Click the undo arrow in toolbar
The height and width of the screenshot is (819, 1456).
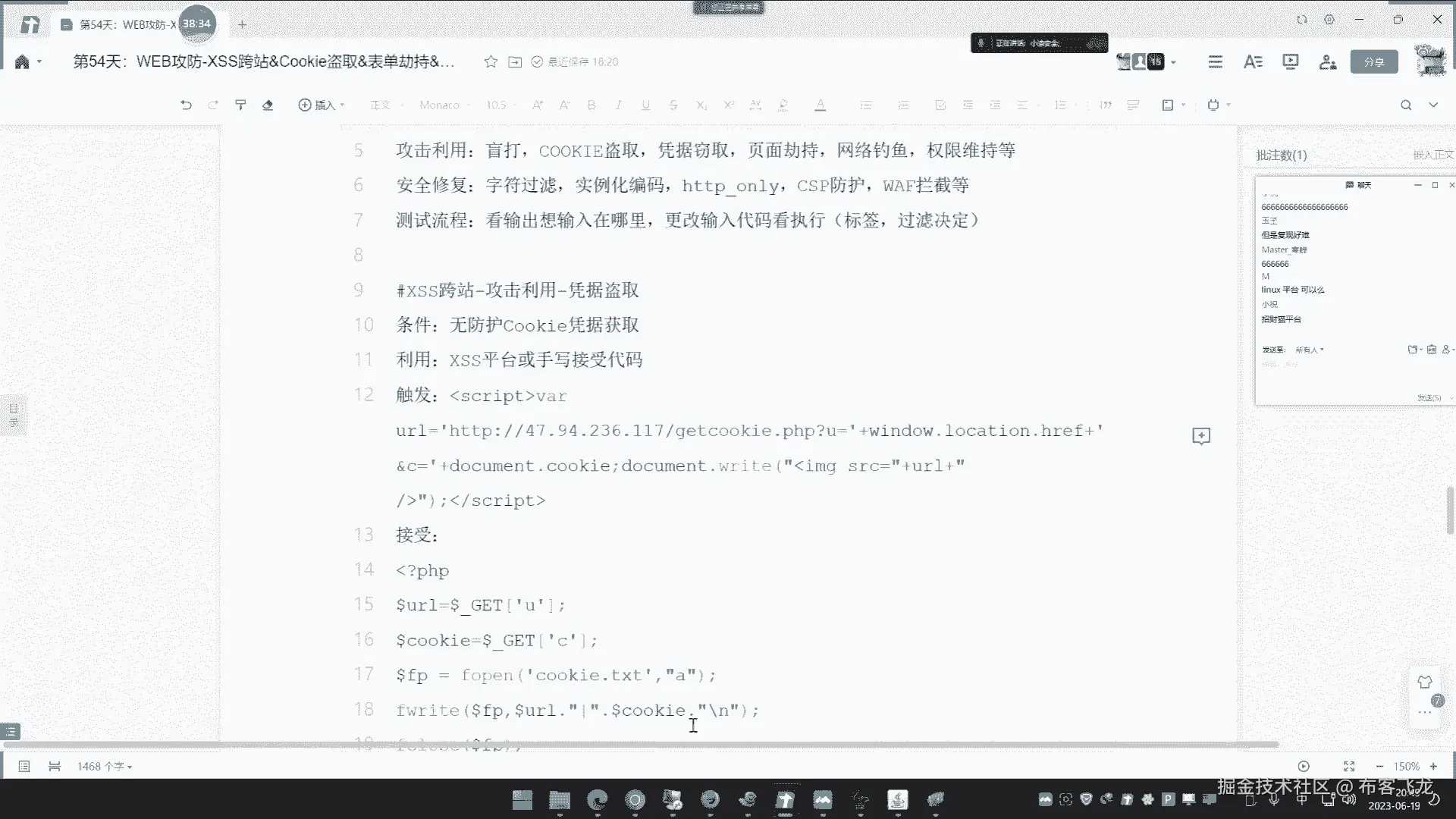[x=186, y=105]
